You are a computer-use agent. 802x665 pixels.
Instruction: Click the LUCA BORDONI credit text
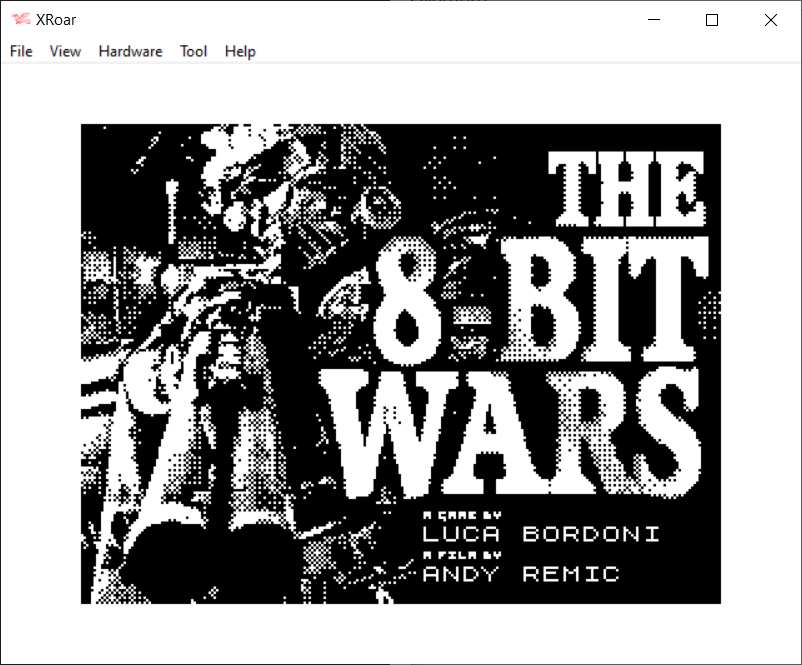click(541, 534)
